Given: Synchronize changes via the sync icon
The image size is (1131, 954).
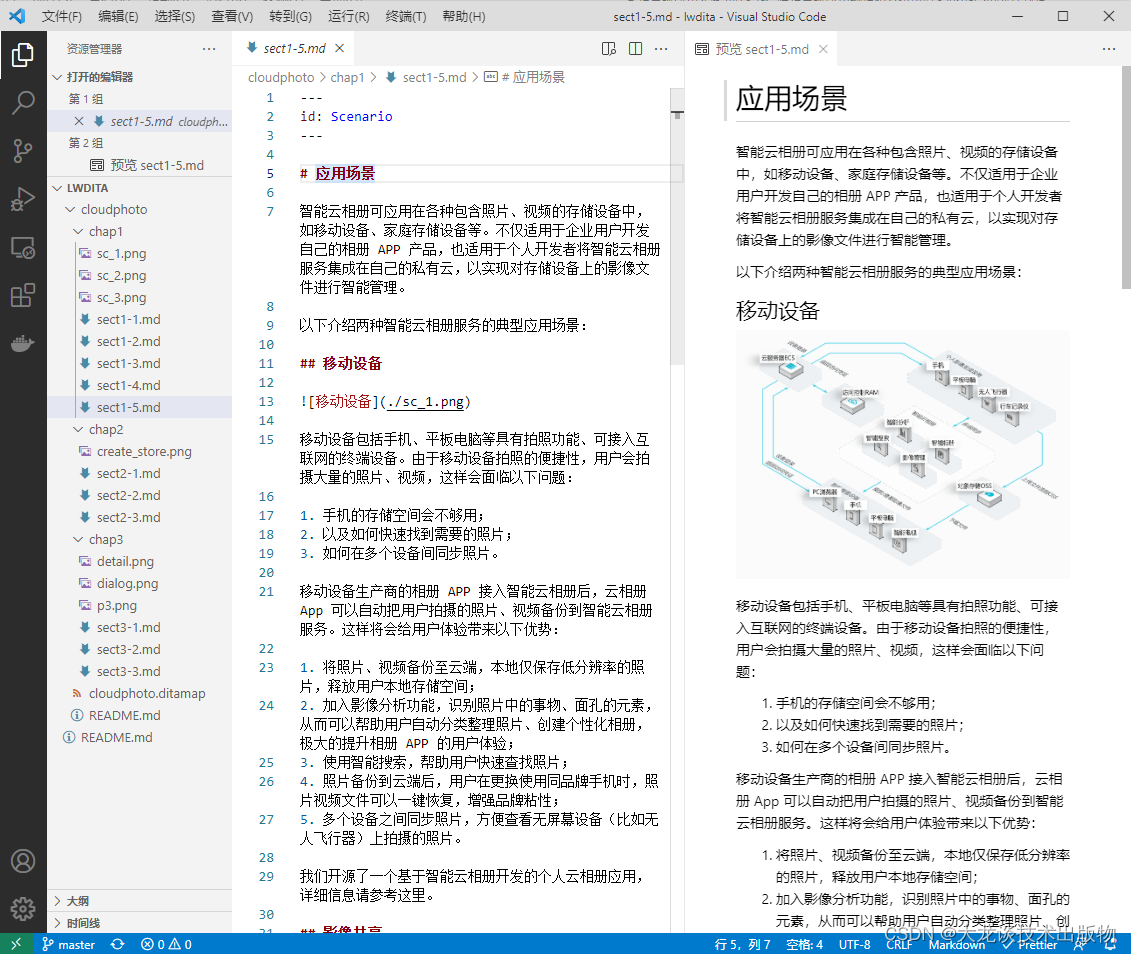Looking at the screenshot, I should (118, 944).
